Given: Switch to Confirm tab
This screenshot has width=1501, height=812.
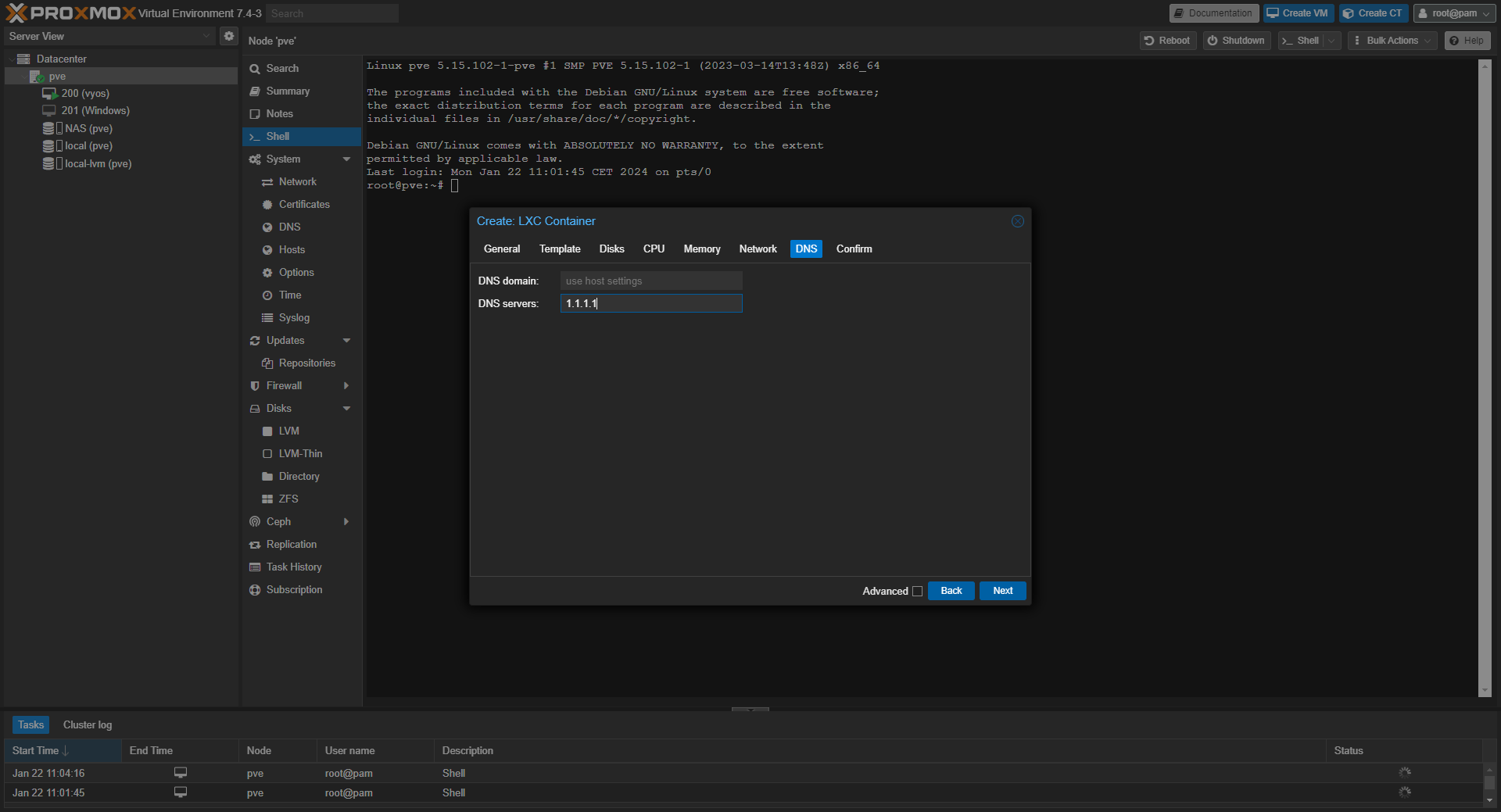Looking at the screenshot, I should (x=854, y=249).
